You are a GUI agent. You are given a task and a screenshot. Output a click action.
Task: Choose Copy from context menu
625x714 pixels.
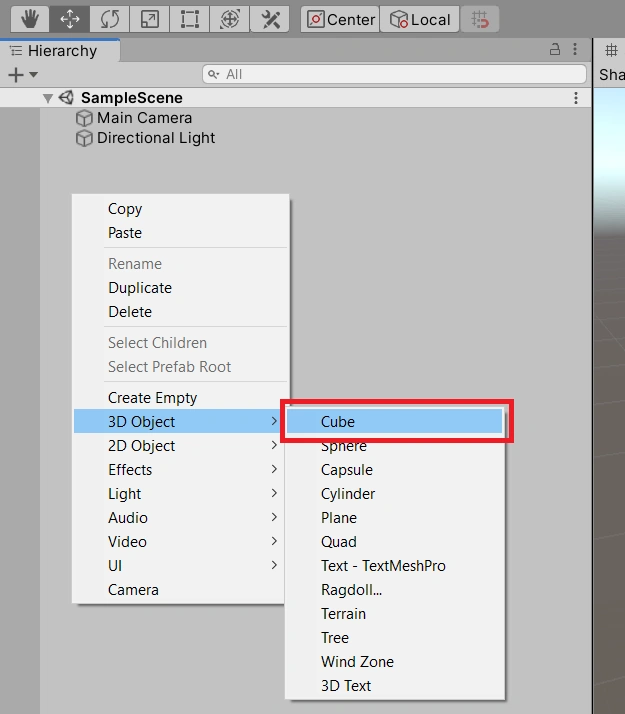point(181,209)
